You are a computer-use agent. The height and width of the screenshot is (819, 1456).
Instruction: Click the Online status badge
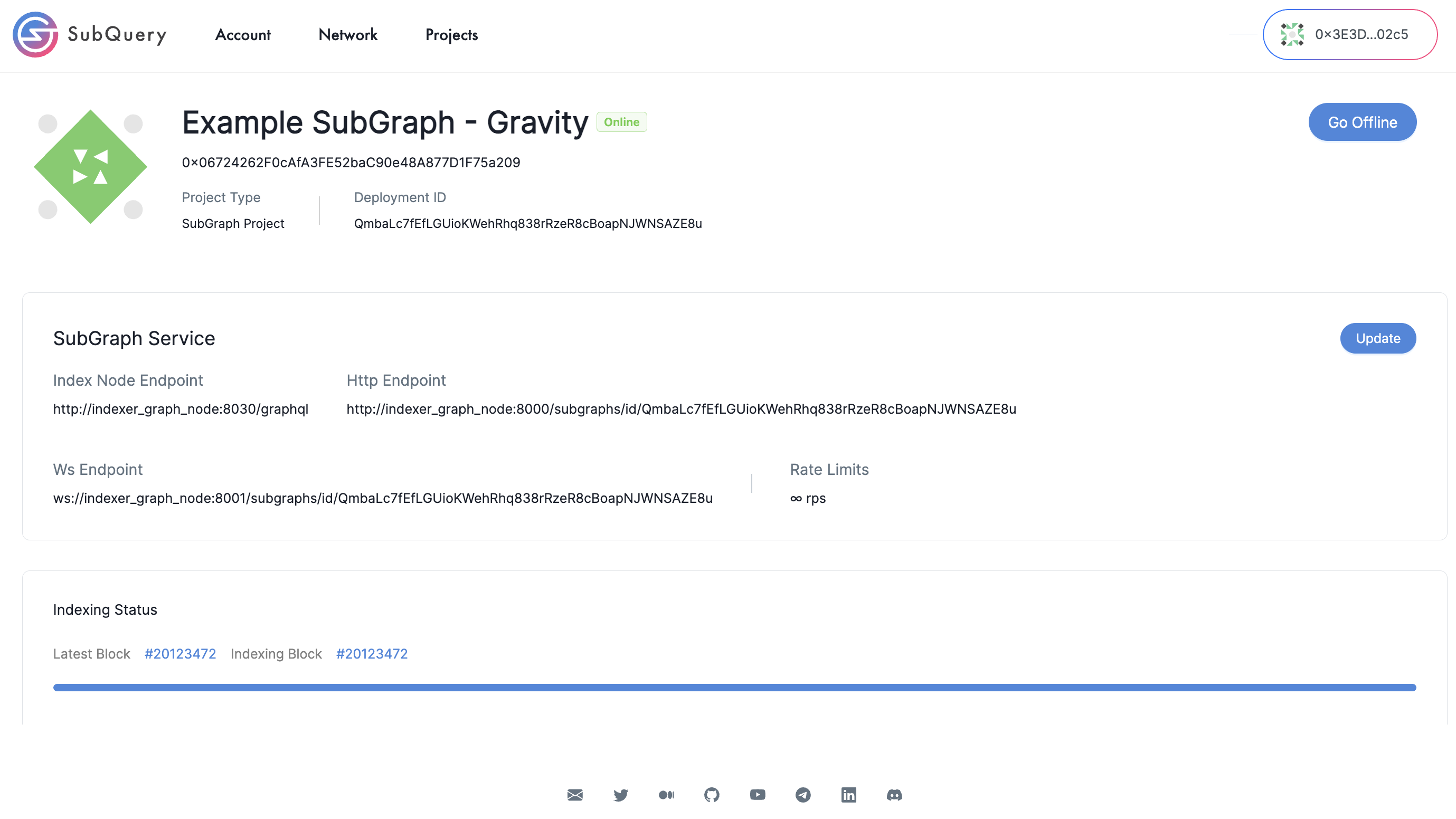pyautogui.click(x=621, y=122)
